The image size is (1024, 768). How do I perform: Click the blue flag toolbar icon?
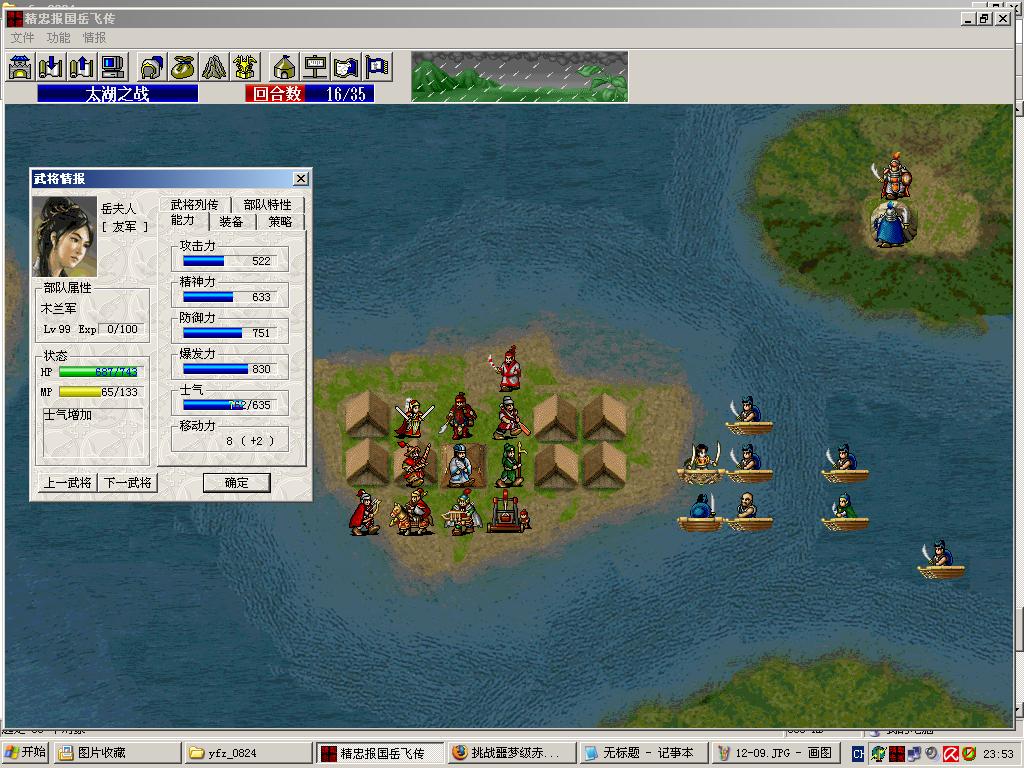[x=377, y=67]
